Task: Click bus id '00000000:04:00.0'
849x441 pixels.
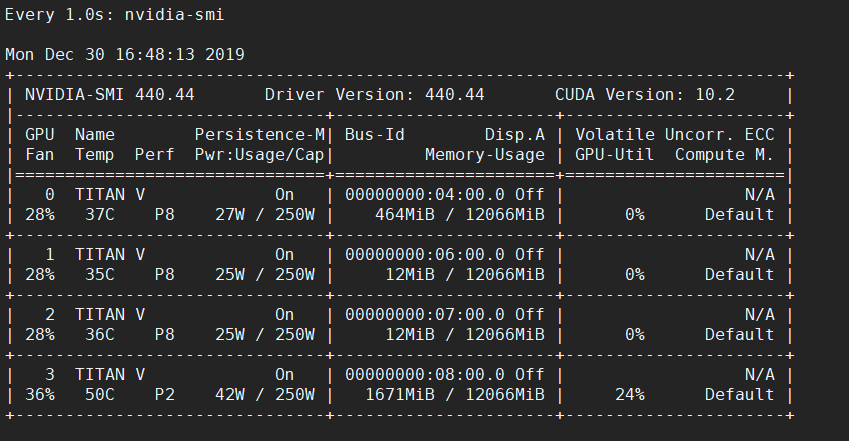Action: [424, 194]
